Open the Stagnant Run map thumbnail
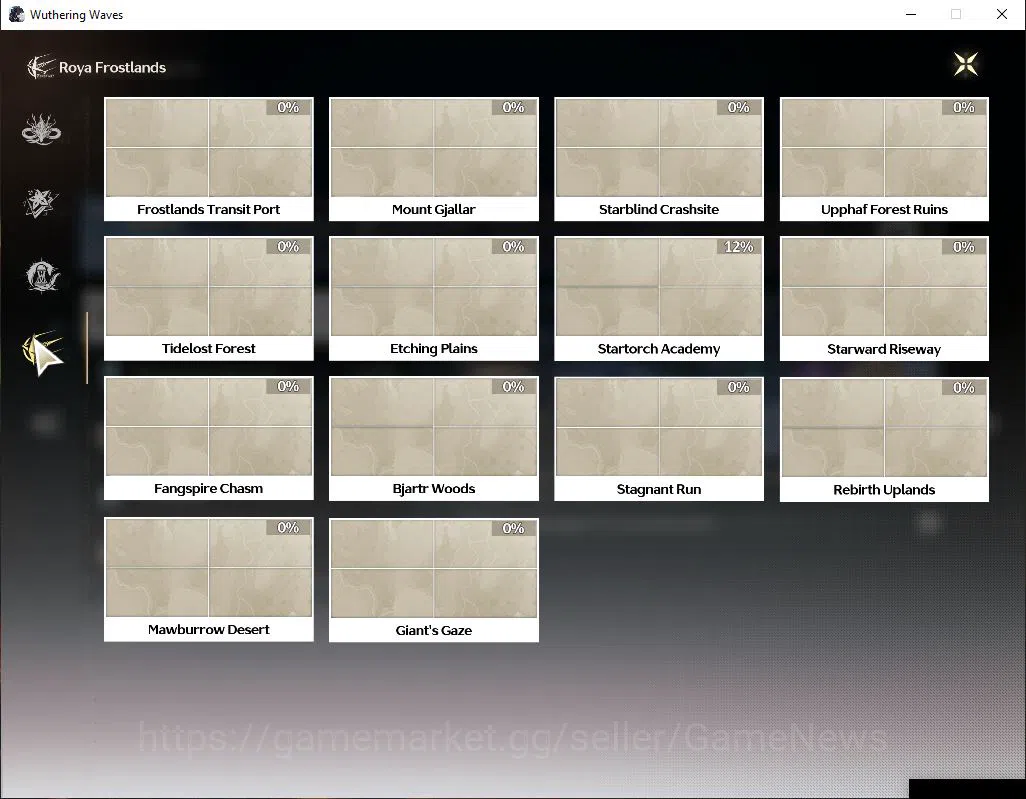Image resolution: width=1026 pixels, height=799 pixels. [659, 427]
